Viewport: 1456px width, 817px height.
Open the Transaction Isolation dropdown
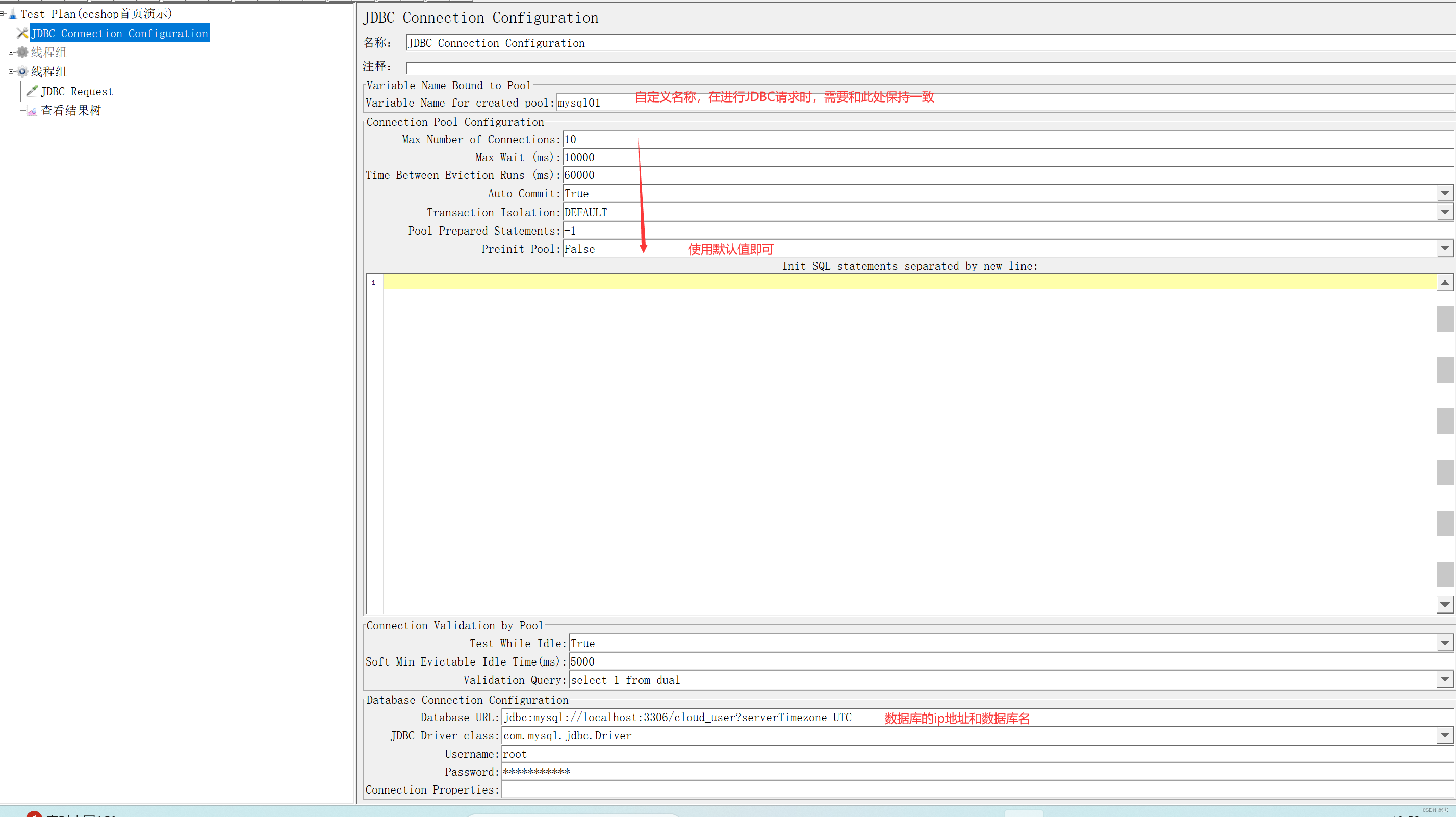pyautogui.click(x=1444, y=212)
